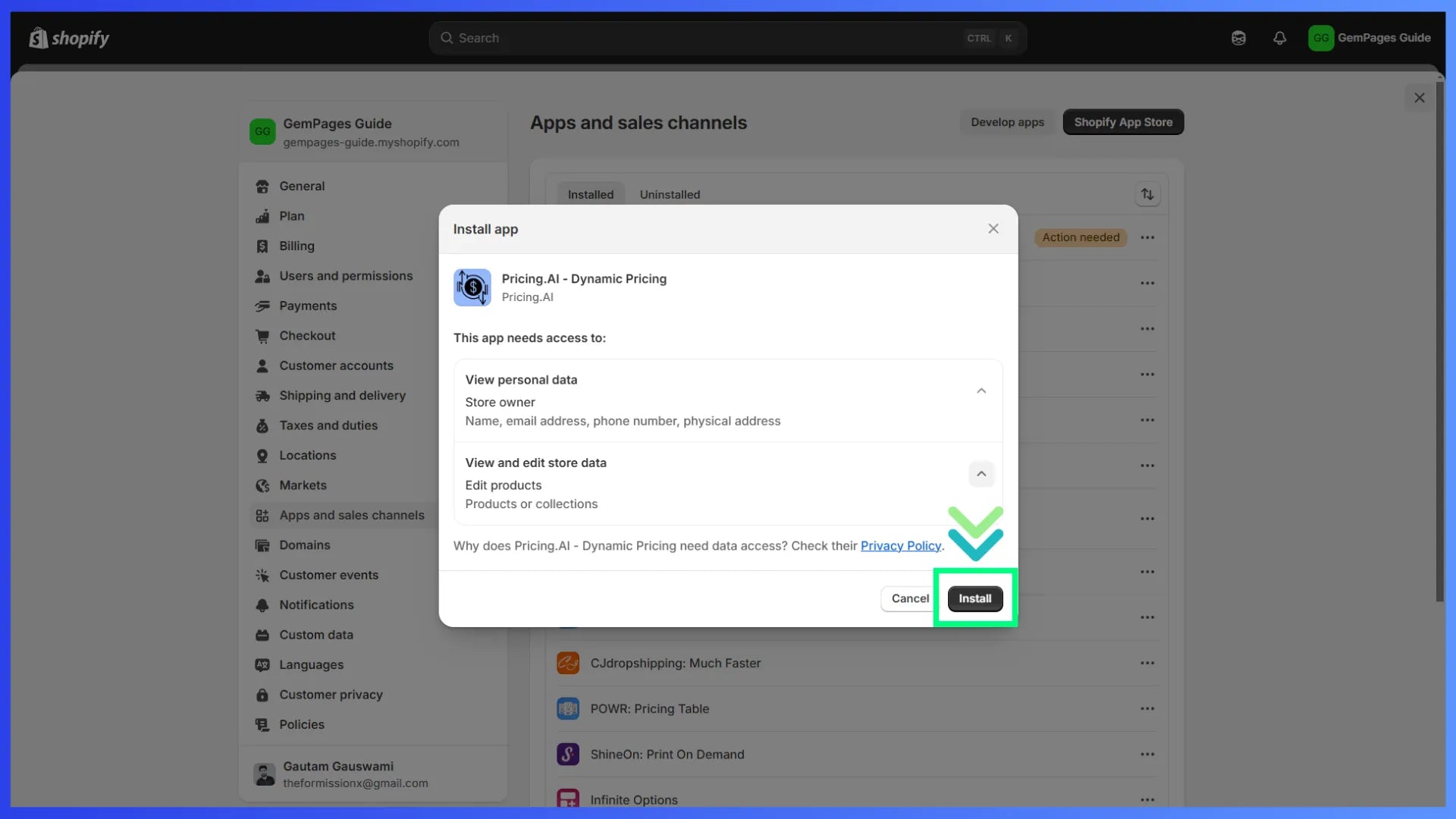Click the Pricing.AI app icon in dialog
Image resolution: width=1456 pixels, height=819 pixels.
(472, 287)
